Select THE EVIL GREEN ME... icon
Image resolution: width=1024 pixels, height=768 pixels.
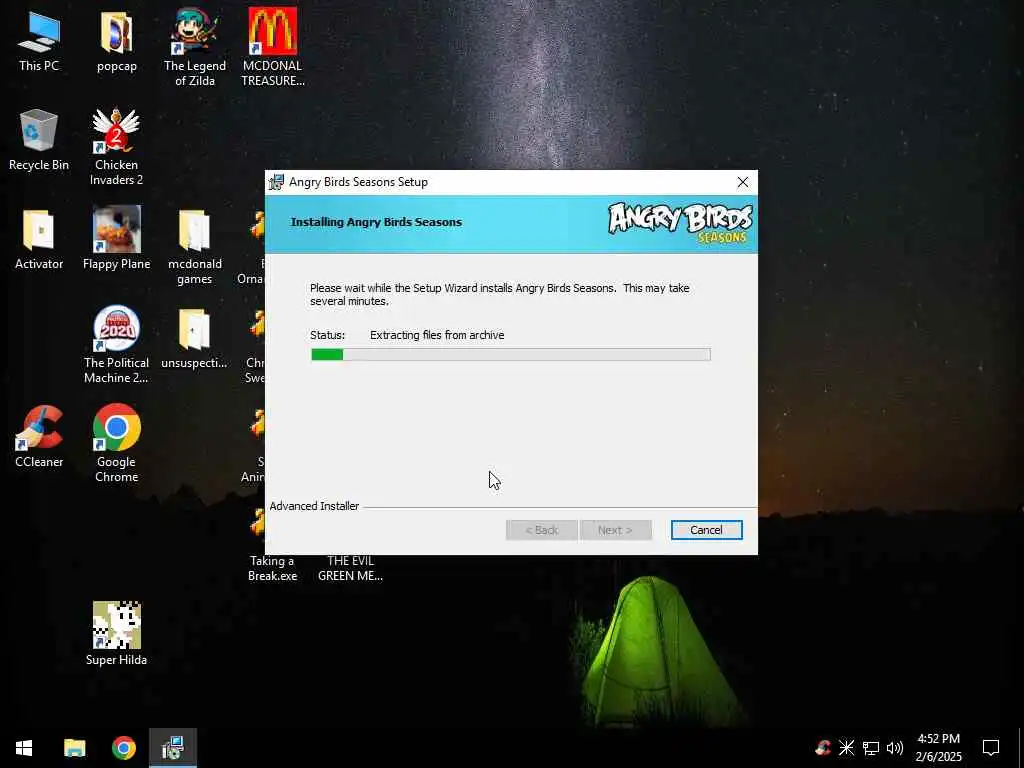(x=351, y=568)
